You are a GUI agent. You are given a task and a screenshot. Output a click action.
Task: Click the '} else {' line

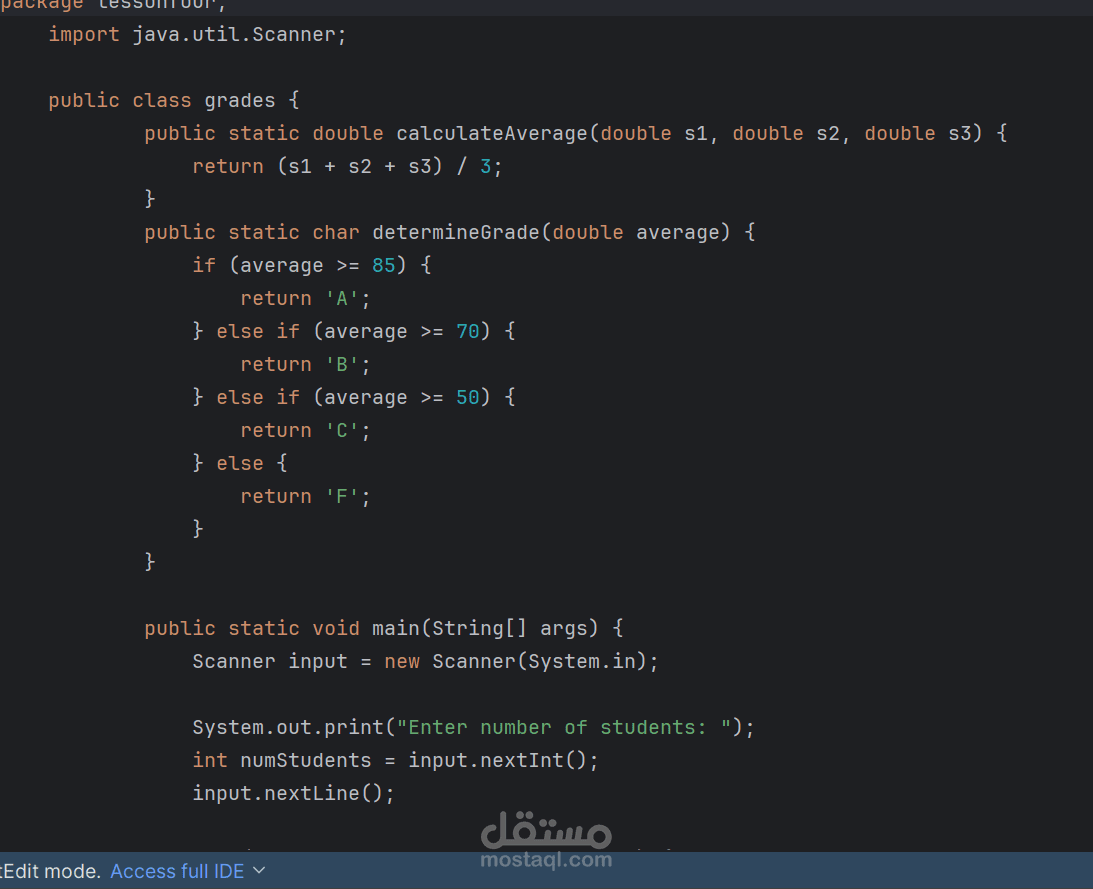(240, 464)
